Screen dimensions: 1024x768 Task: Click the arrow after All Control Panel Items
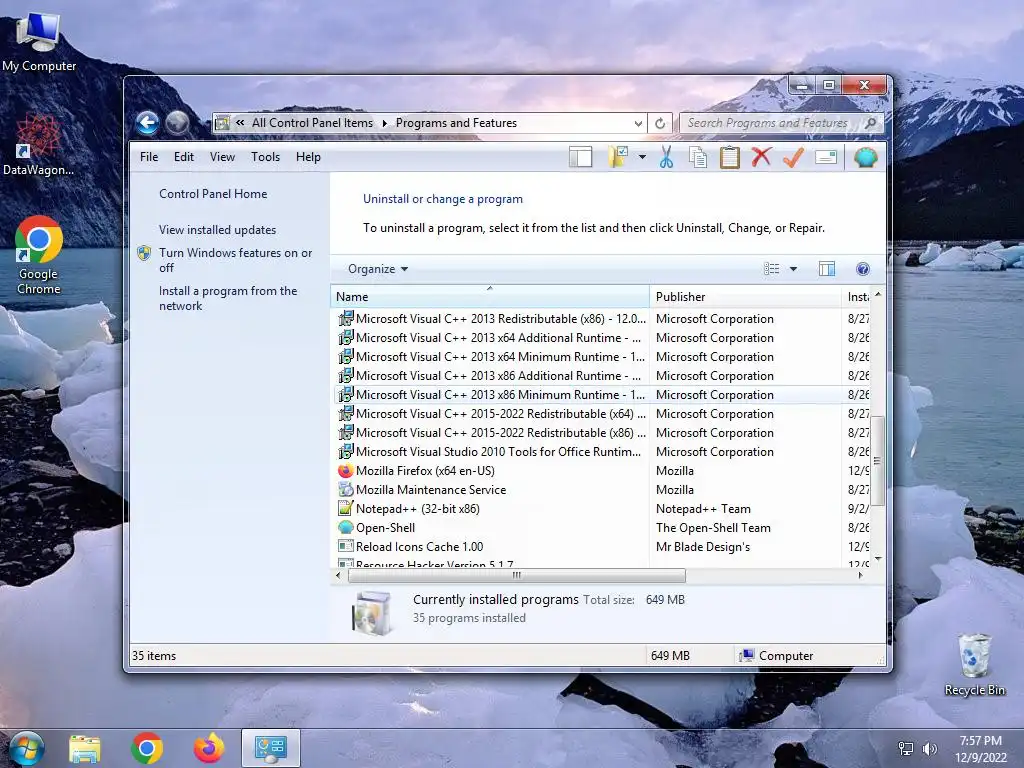(385, 123)
